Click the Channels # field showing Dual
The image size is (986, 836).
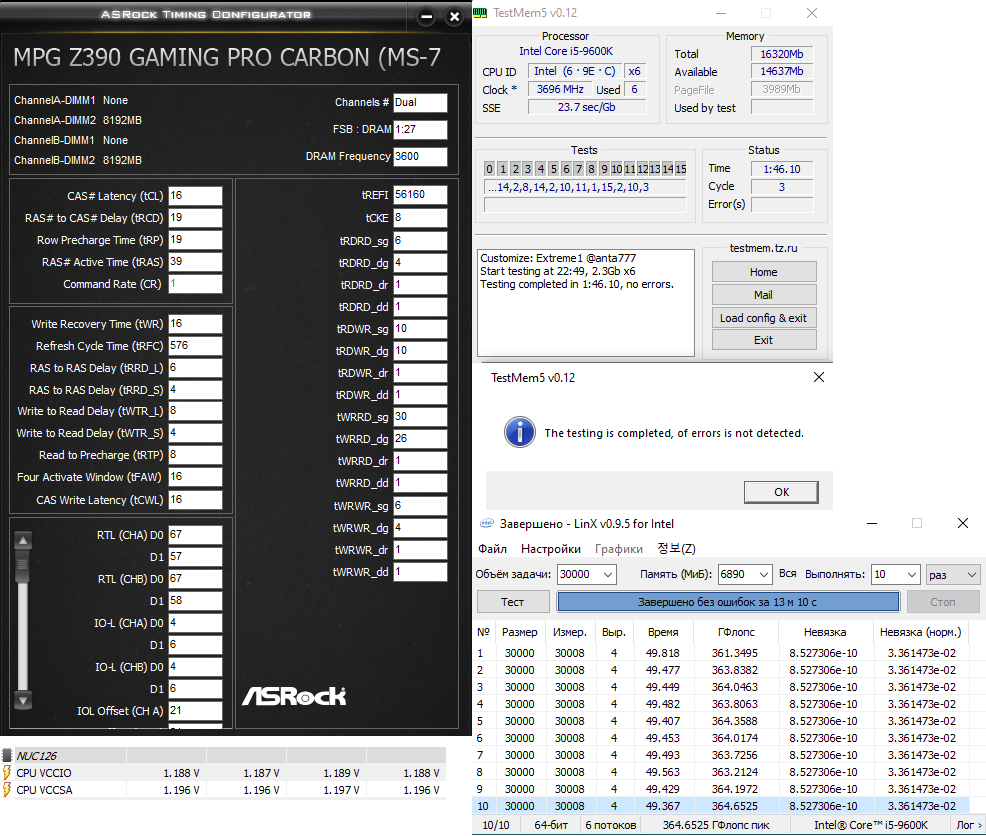(420, 103)
